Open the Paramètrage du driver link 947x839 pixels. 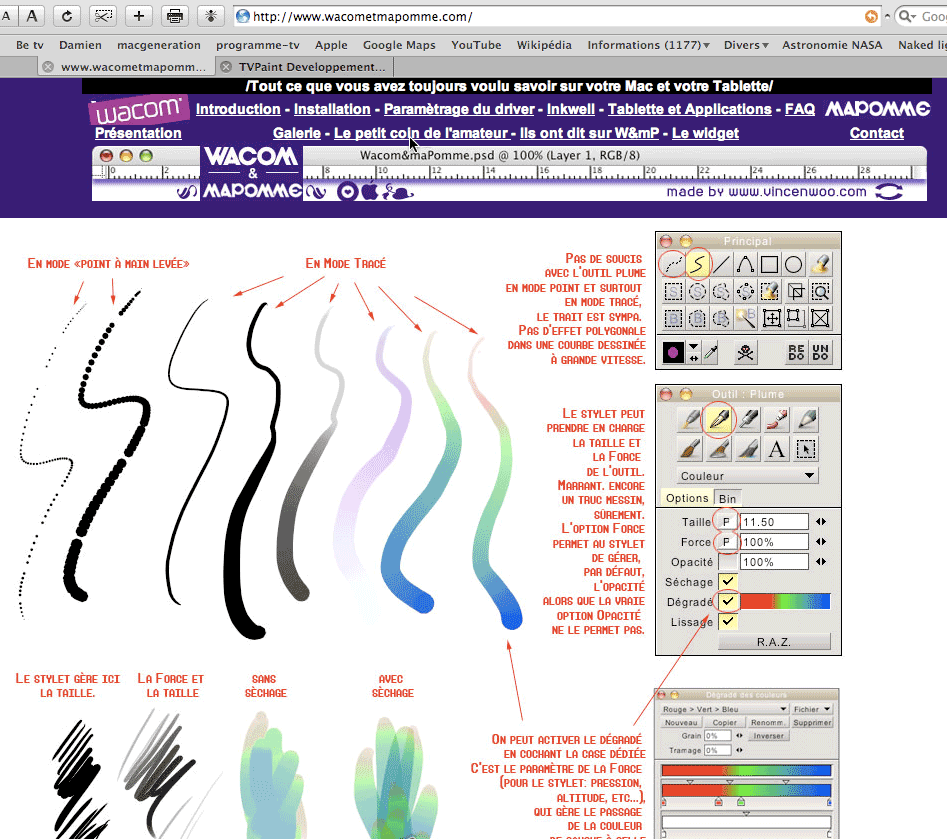coord(459,109)
